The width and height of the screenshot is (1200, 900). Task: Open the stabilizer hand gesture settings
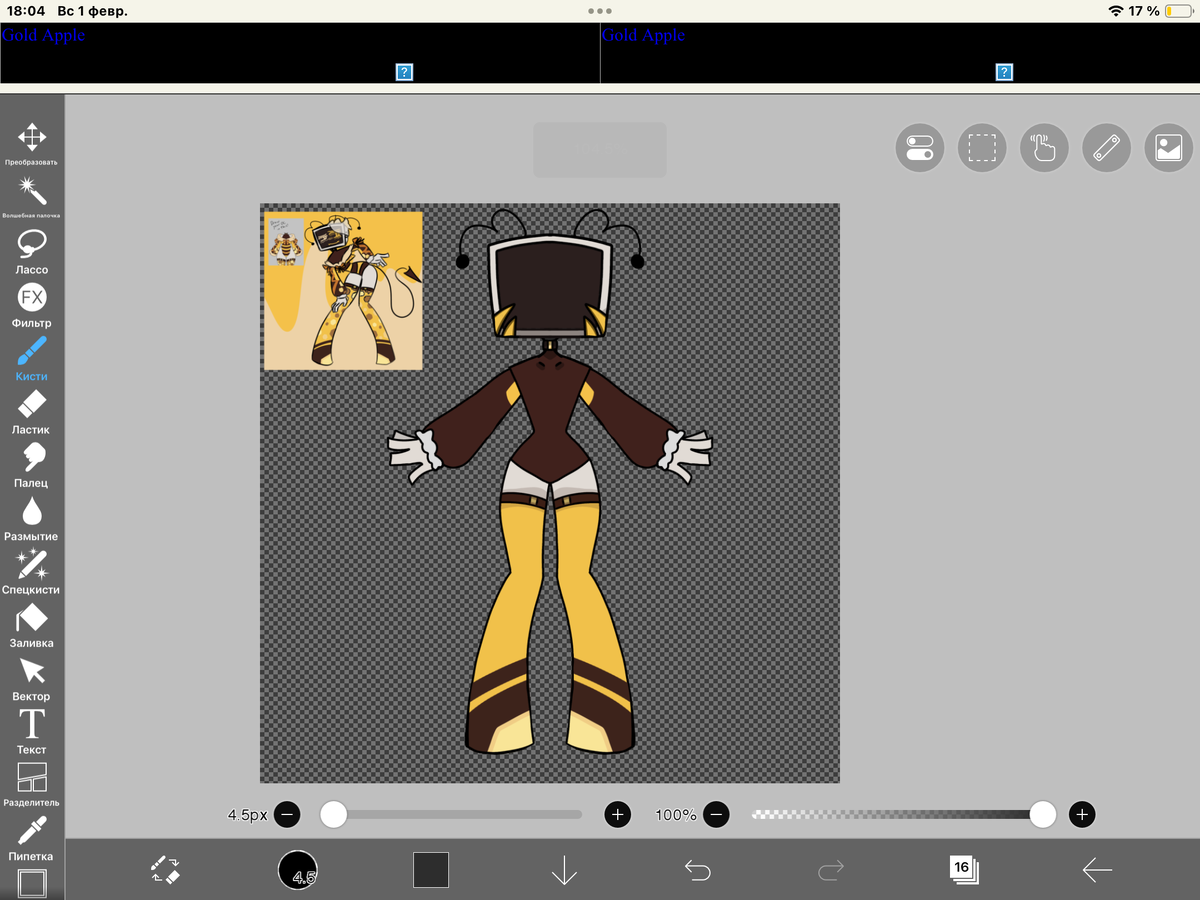(1044, 149)
